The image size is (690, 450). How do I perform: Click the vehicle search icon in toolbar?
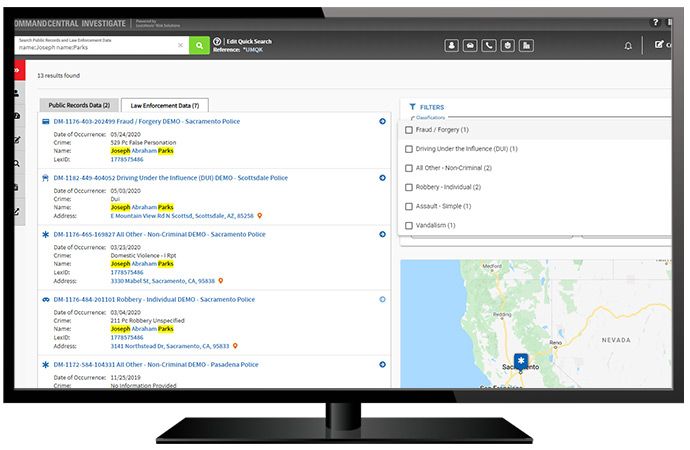[x=470, y=45]
